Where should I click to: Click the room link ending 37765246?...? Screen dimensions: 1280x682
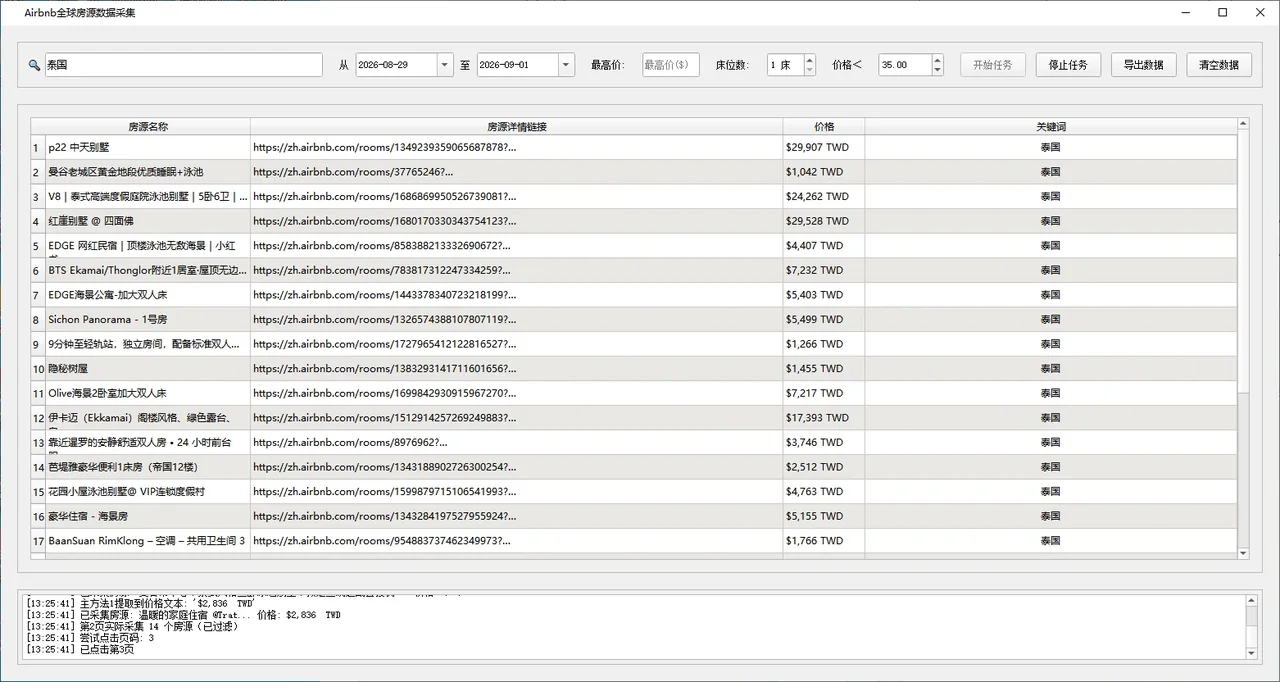[353, 172]
